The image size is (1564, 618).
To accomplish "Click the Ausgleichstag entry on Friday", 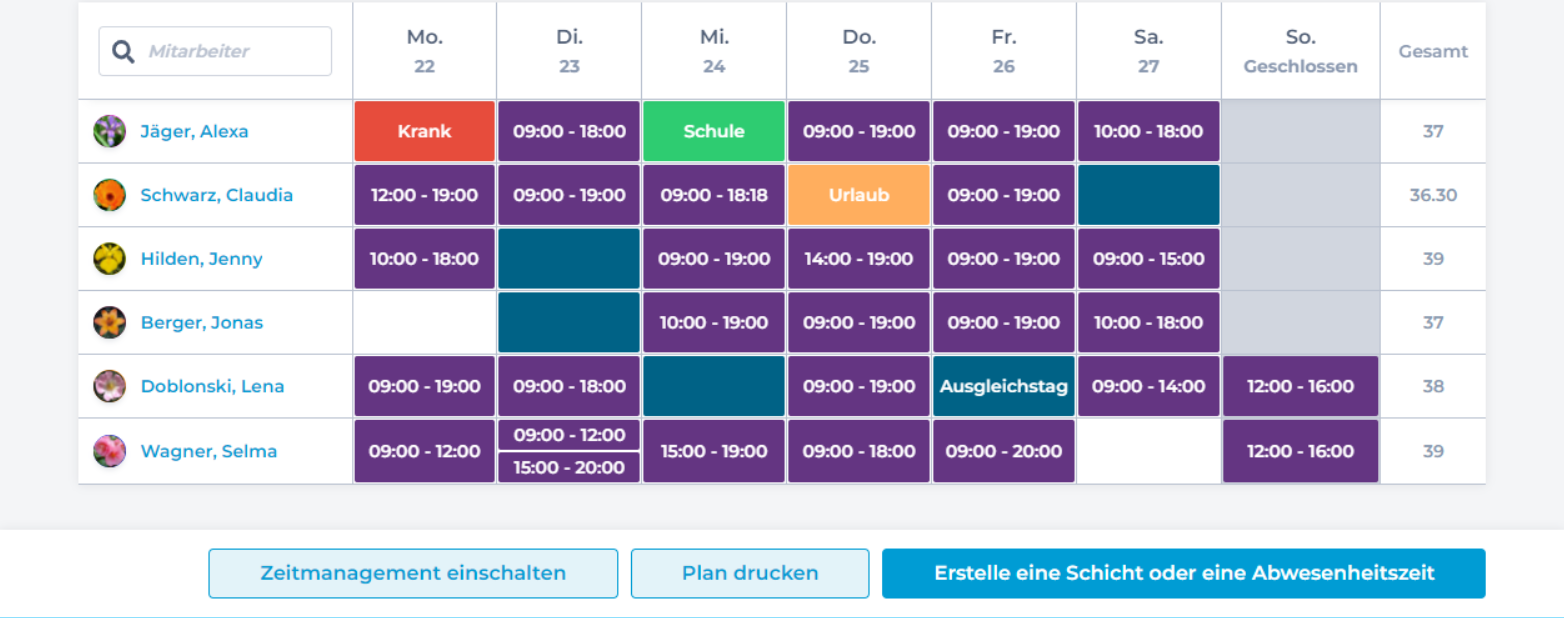I will click(x=1004, y=386).
